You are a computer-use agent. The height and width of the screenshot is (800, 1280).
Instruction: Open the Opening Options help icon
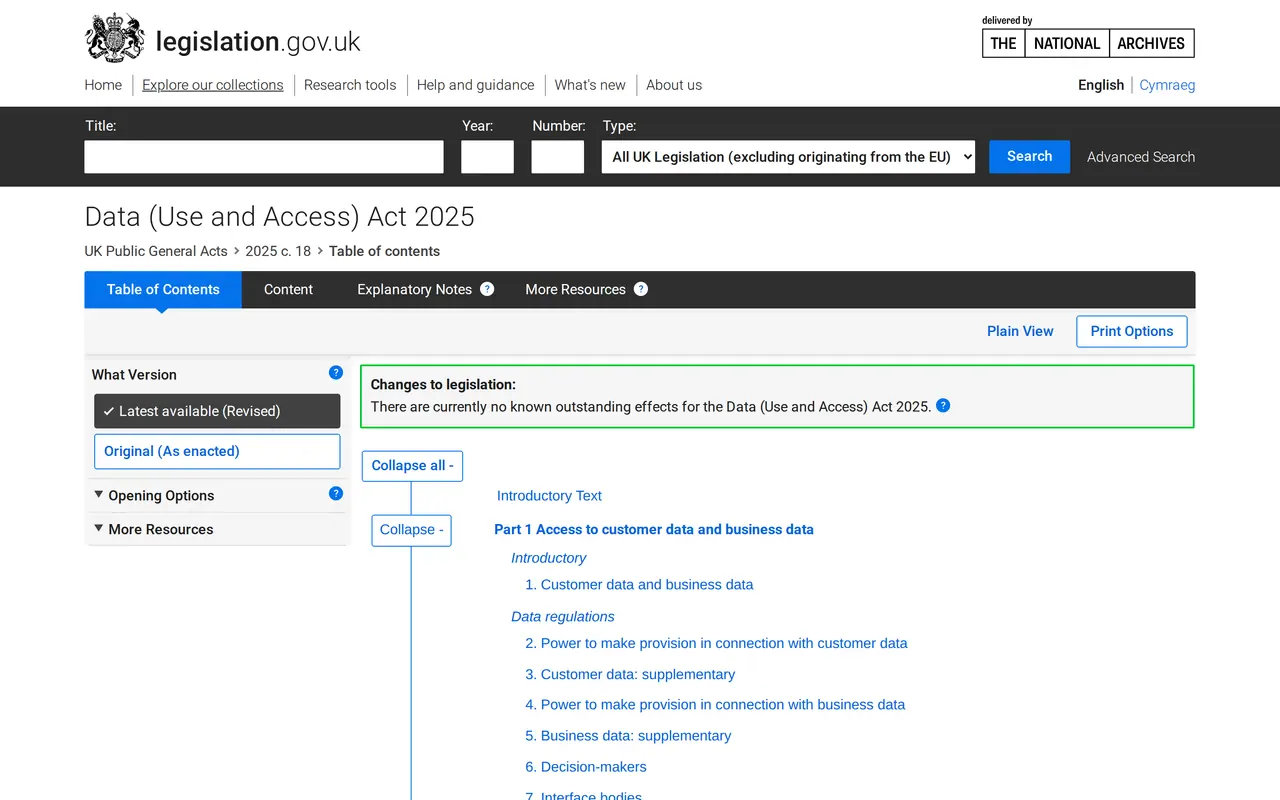pyautogui.click(x=336, y=493)
